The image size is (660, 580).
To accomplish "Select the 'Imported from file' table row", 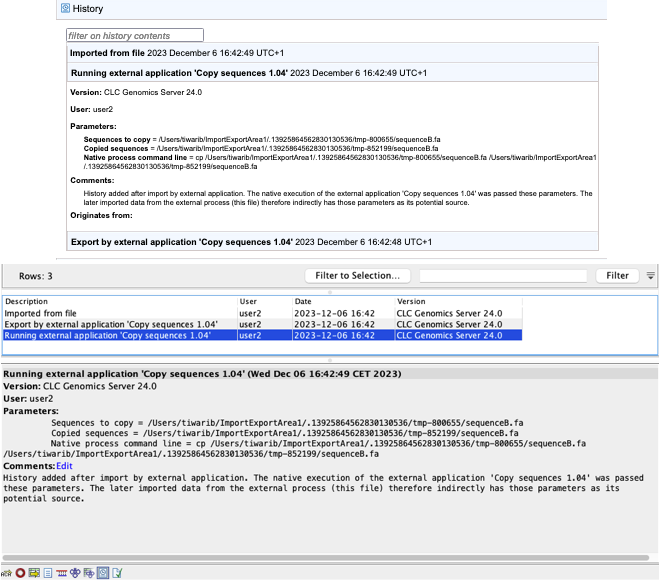I will (120, 313).
